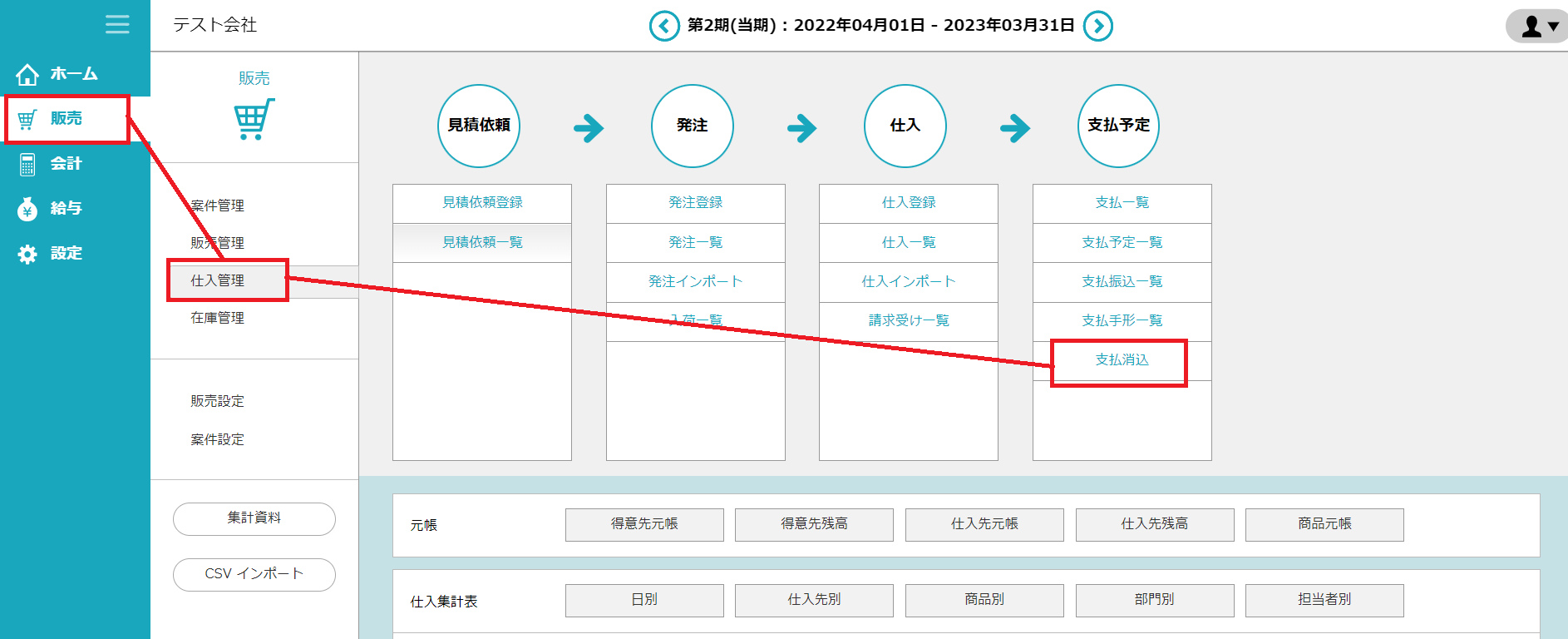Screen dimensions: 1568x639
Task: Click the 担当者別 summary button
Action: (x=1324, y=600)
